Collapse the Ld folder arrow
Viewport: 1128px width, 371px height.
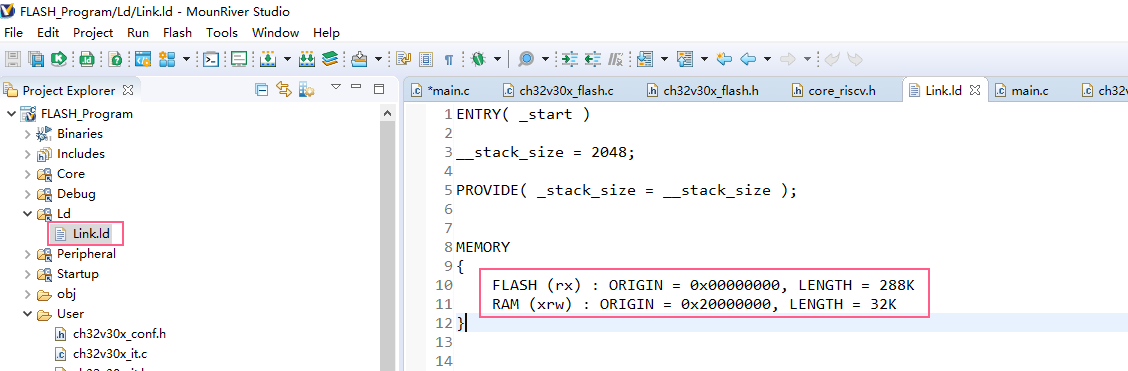click(x=27, y=214)
